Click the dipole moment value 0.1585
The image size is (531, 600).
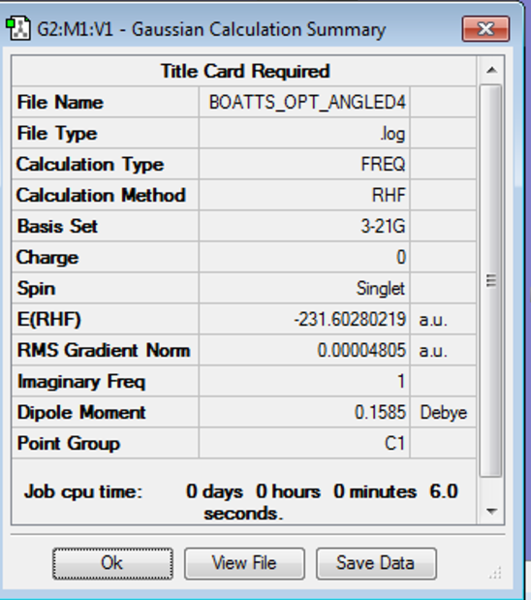click(x=380, y=412)
